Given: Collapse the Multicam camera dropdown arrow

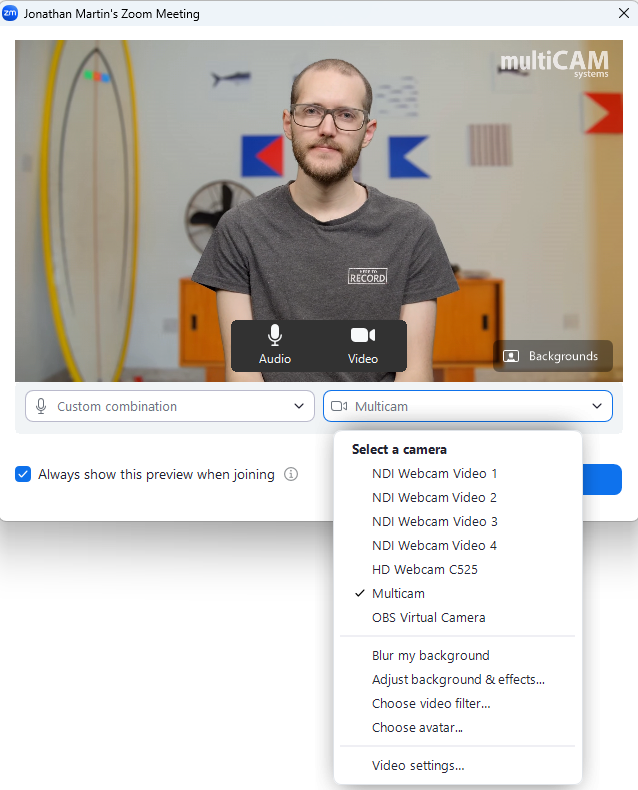Looking at the screenshot, I should [x=597, y=406].
